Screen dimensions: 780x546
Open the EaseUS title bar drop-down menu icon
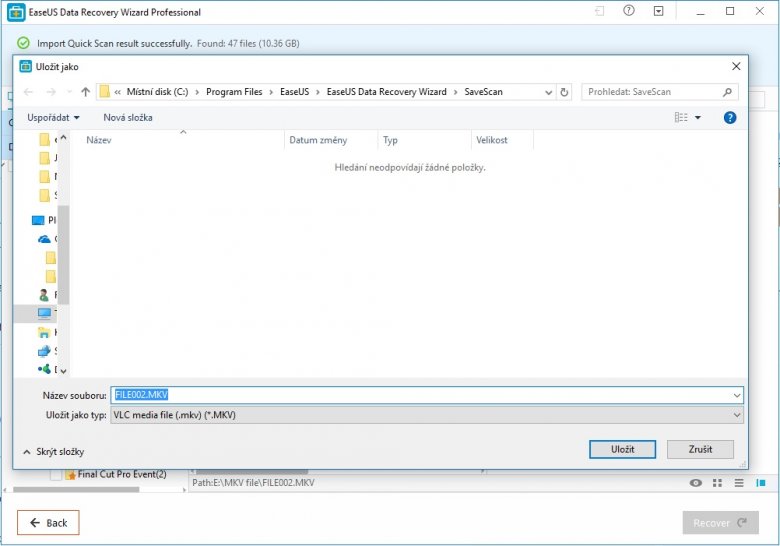pos(658,11)
